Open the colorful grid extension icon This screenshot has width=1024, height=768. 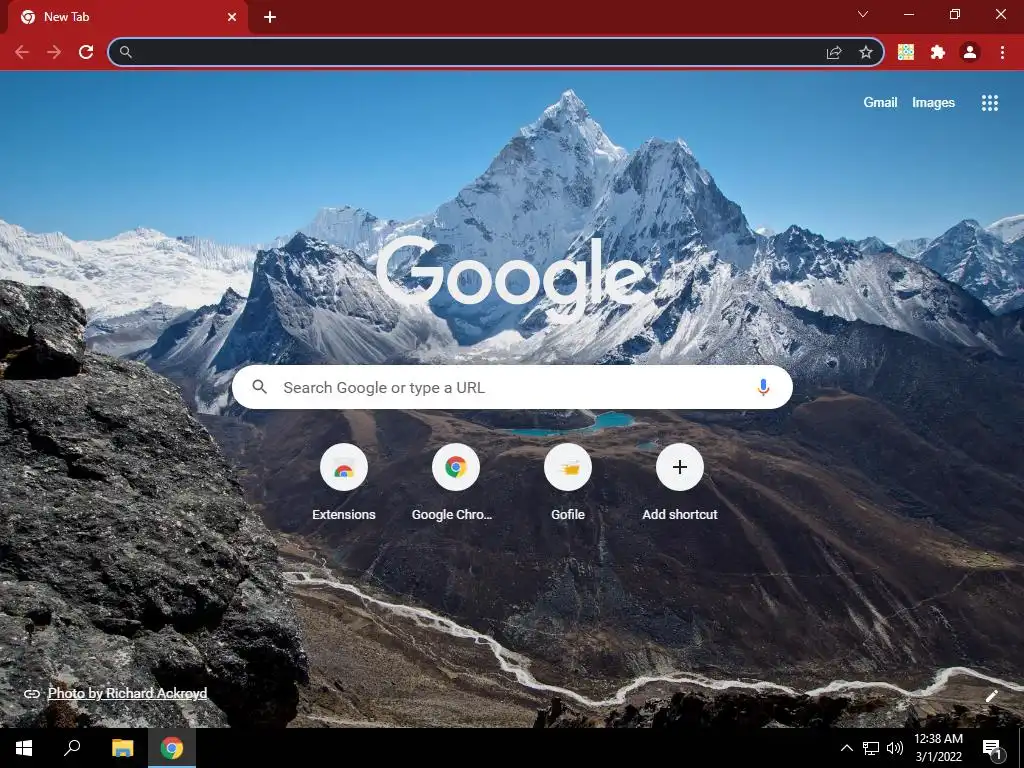pyautogui.click(x=906, y=52)
